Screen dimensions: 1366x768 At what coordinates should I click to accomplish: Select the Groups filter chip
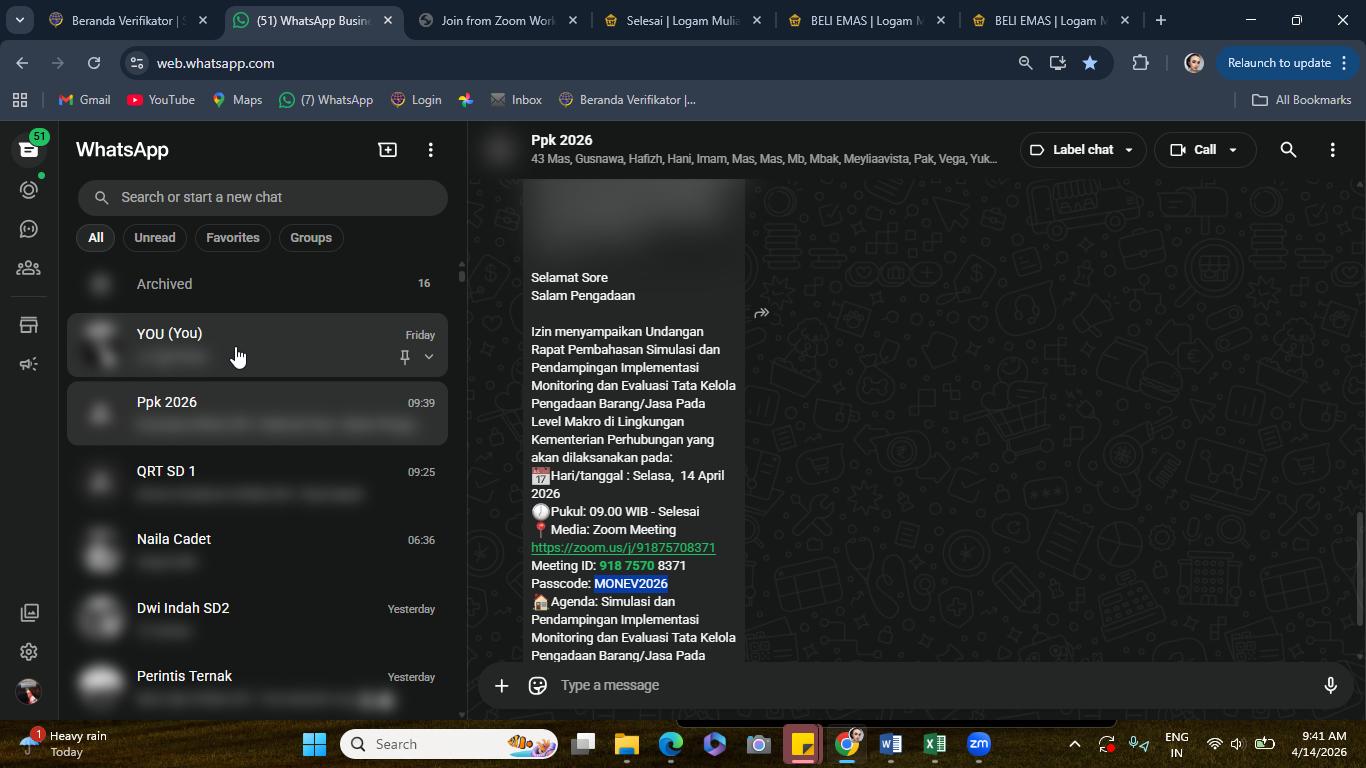tap(311, 238)
